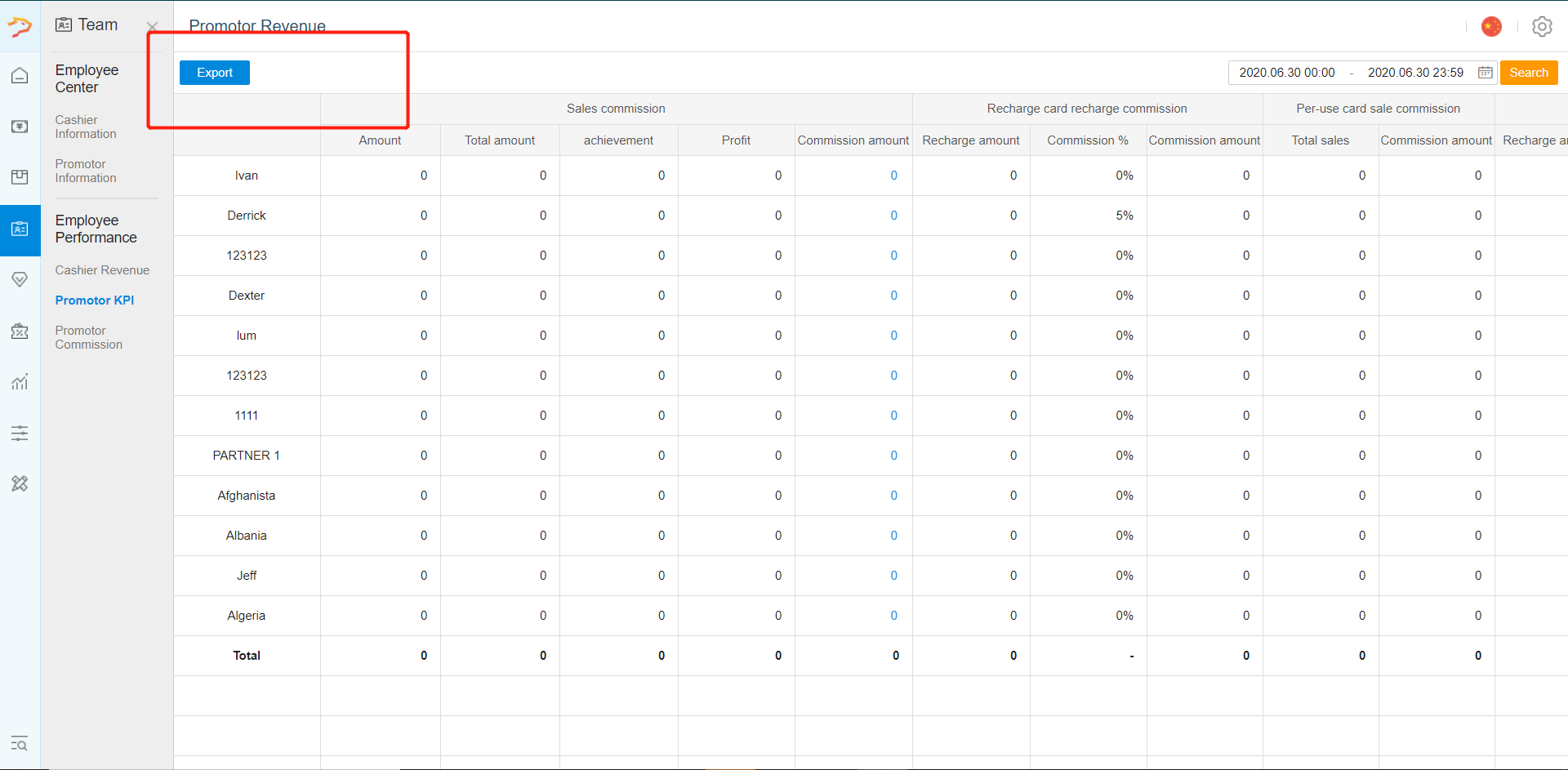
Task: Click the achievement column header
Action: [618, 140]
